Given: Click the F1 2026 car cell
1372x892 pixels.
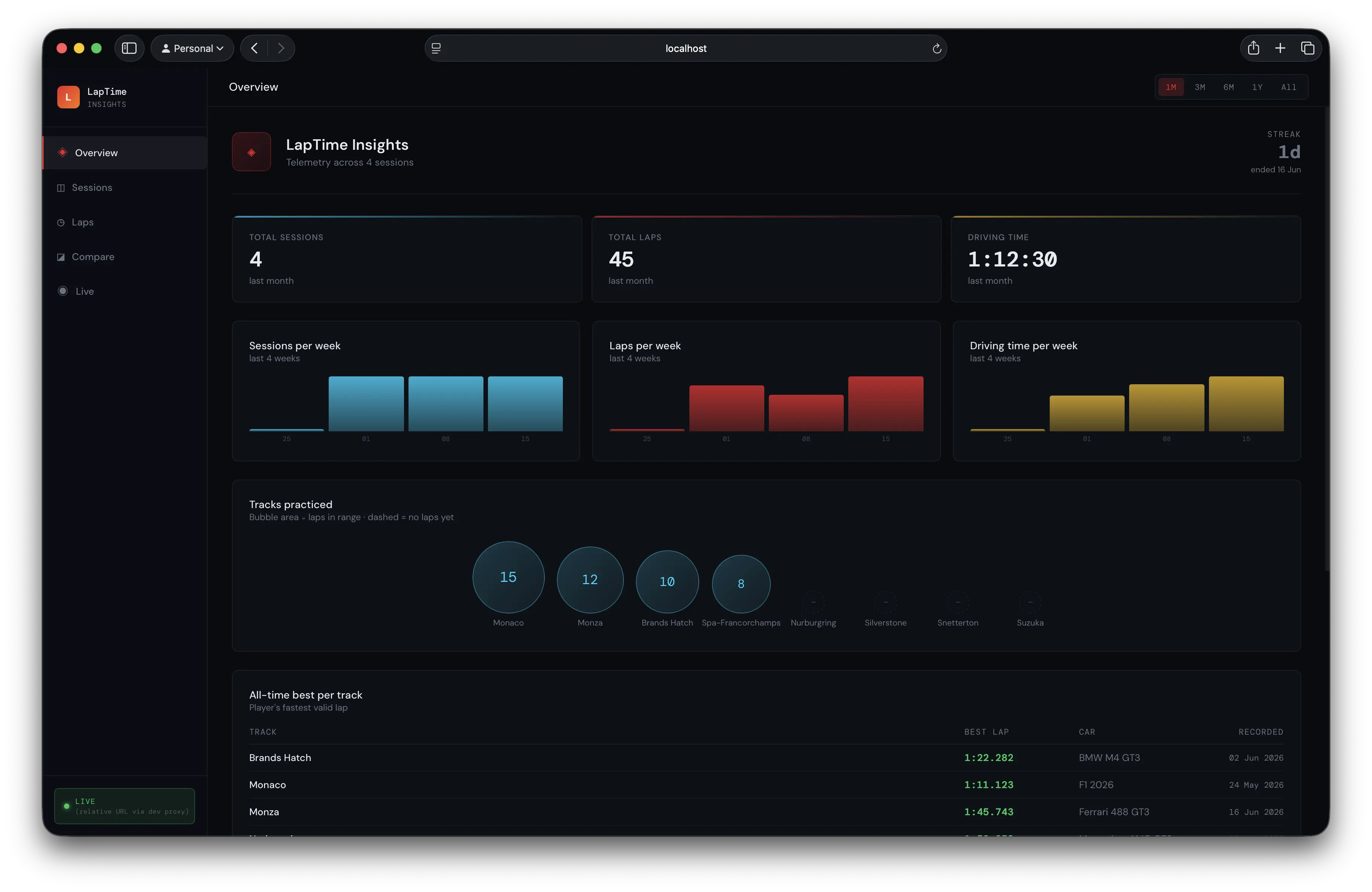Looking at the screenshot, I should [x=1096, y=785].
